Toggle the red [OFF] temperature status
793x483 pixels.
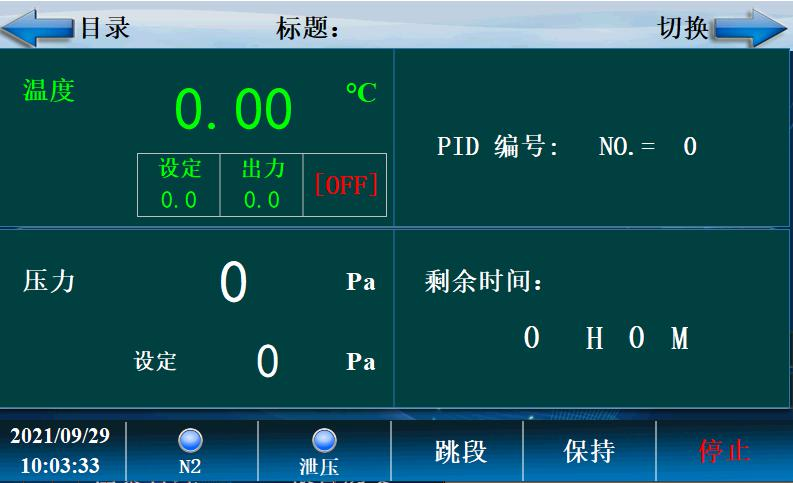point(345,186)
